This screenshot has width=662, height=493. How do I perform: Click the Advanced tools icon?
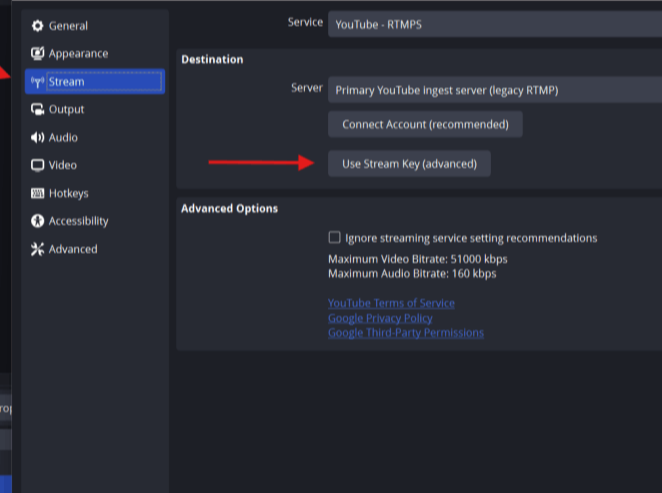point(37,249)
